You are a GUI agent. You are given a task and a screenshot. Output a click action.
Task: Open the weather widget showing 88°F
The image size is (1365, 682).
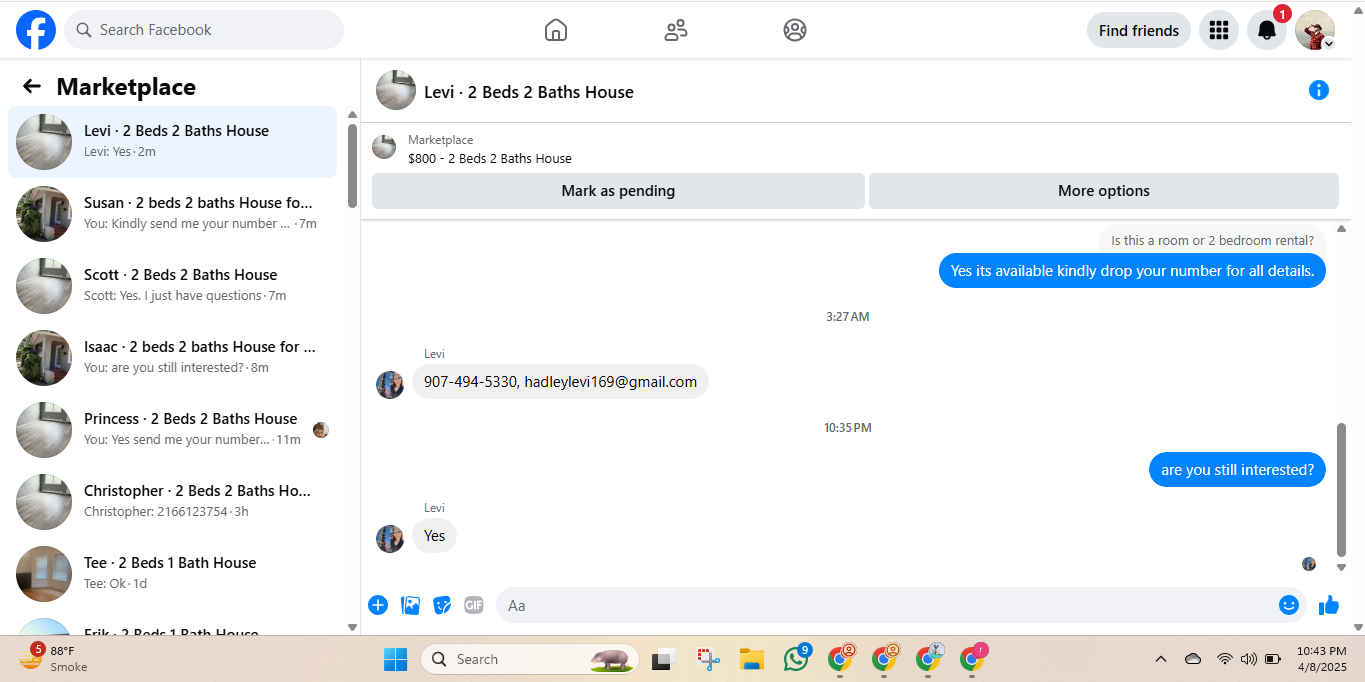[x=56, y=658]
